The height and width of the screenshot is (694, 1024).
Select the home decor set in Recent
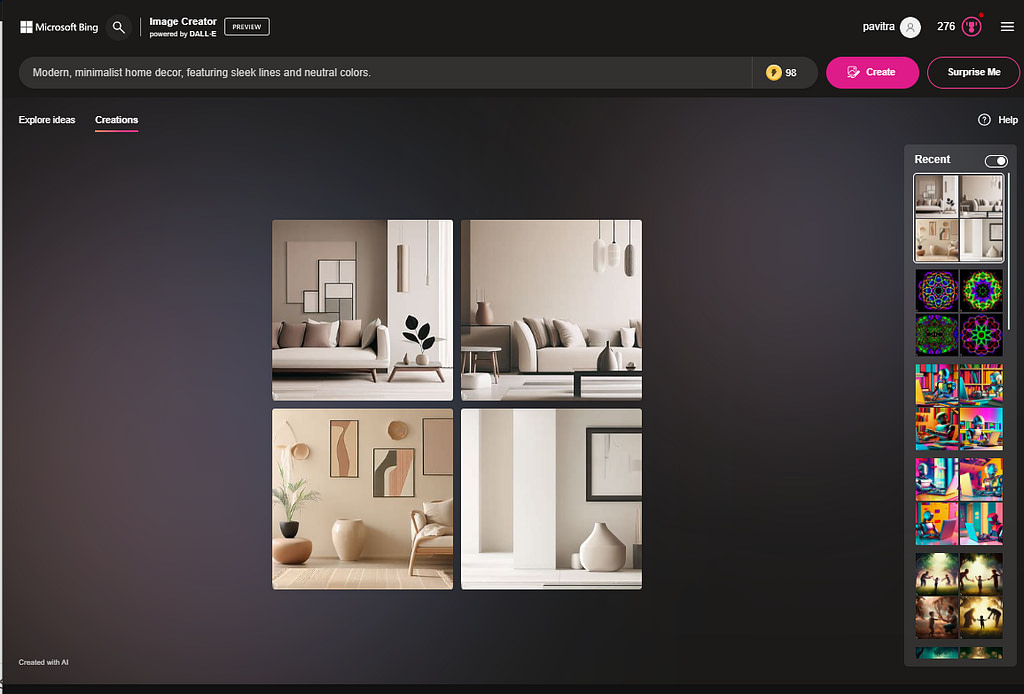point(959,218)
